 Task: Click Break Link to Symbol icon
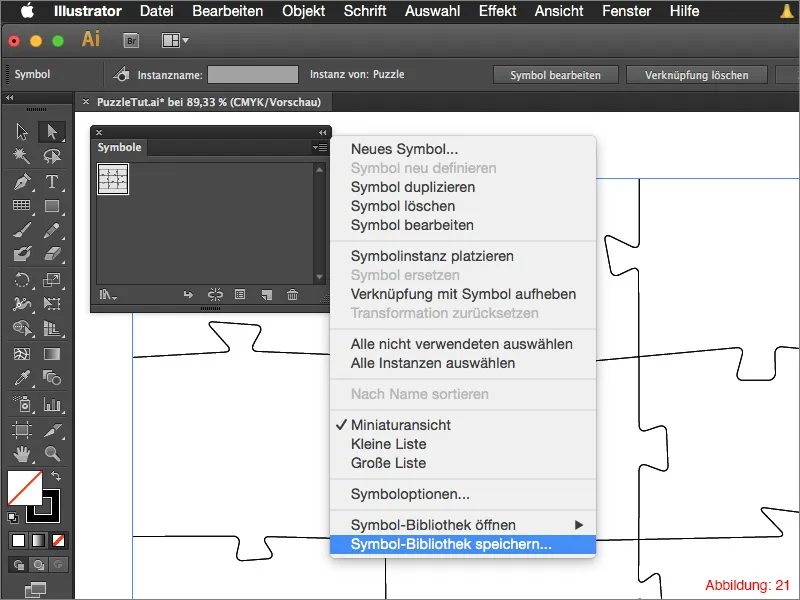tap(215, 294)
